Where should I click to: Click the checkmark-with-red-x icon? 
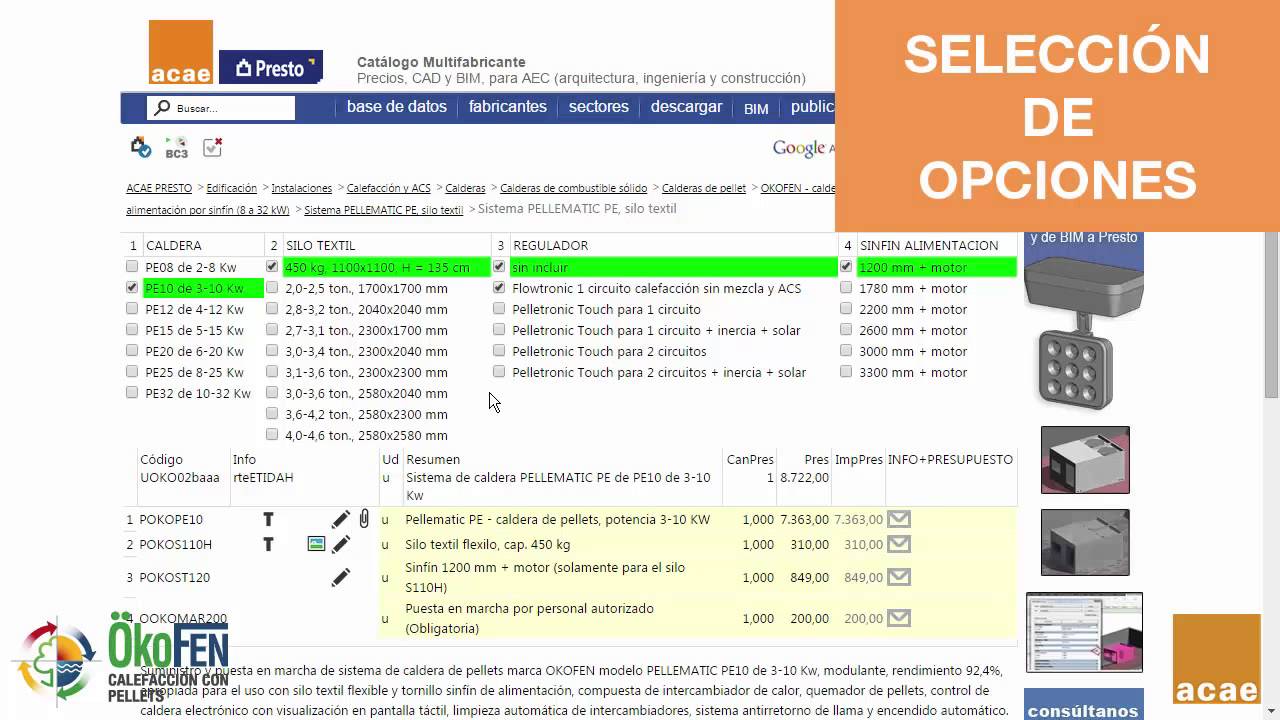tap(212, 148)
